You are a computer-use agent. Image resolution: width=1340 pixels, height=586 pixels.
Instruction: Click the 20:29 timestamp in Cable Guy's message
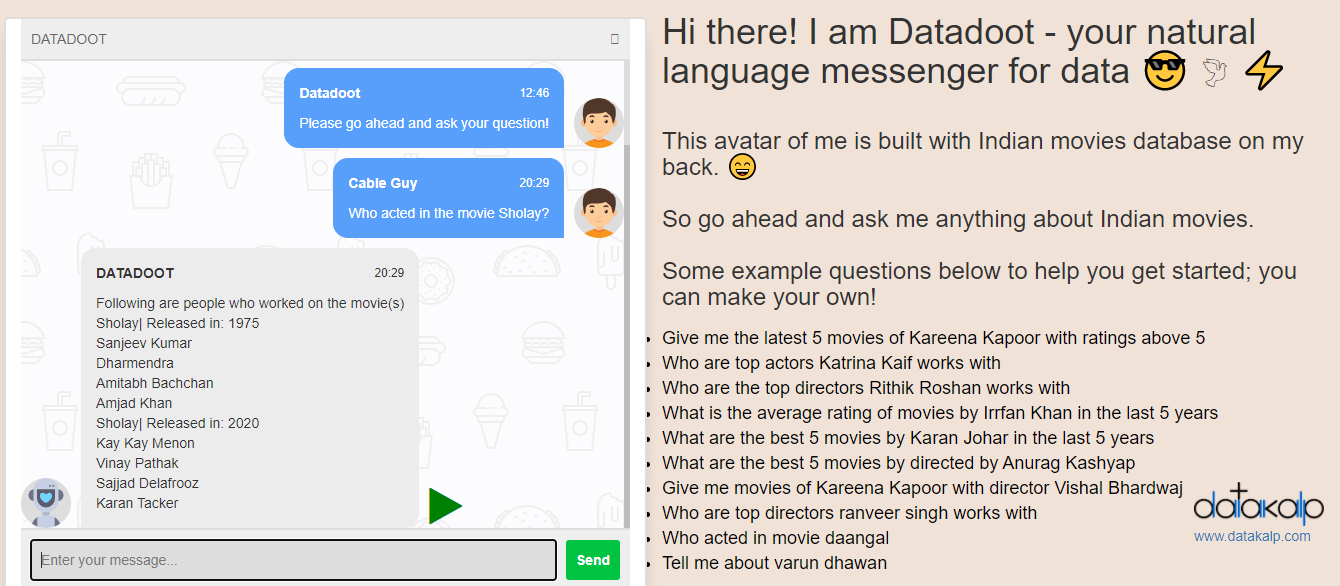(x=534, y=183)
